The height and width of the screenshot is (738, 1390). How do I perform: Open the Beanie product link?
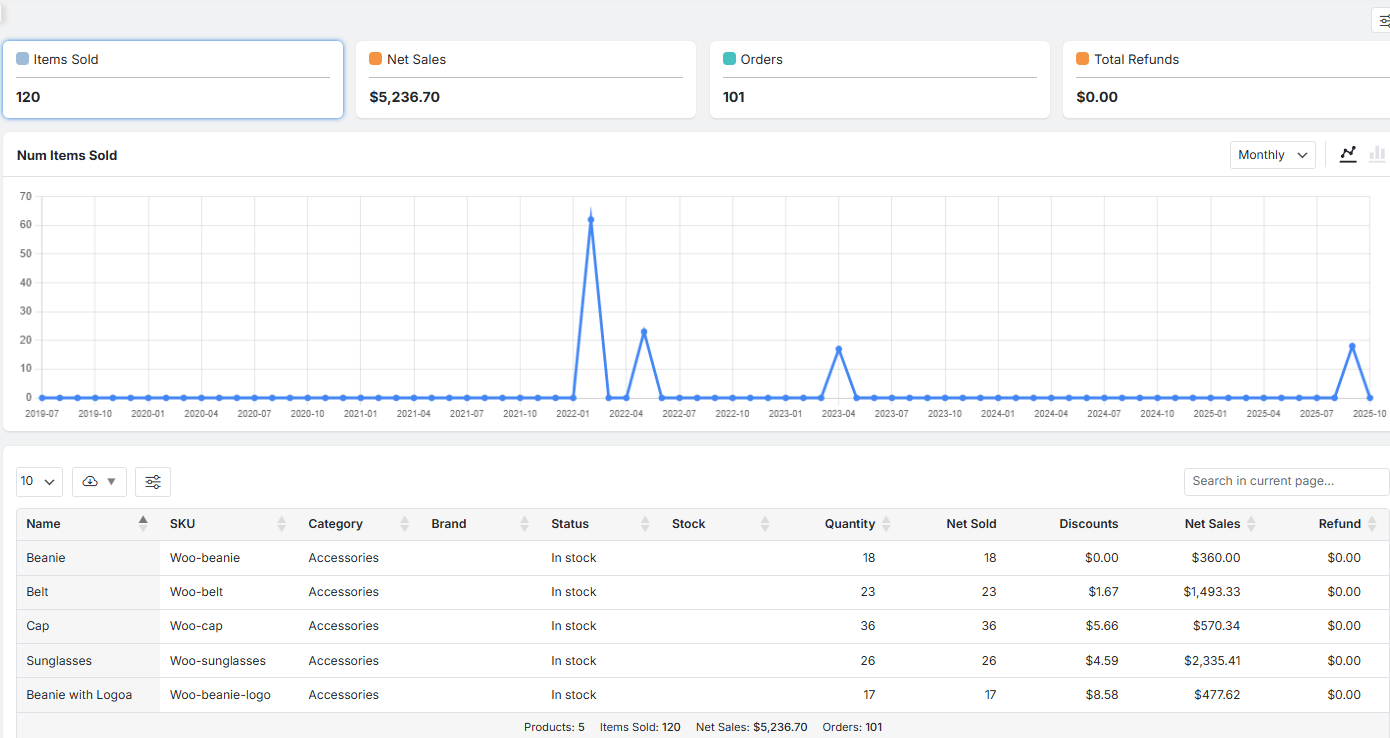[x=45, y=557]
